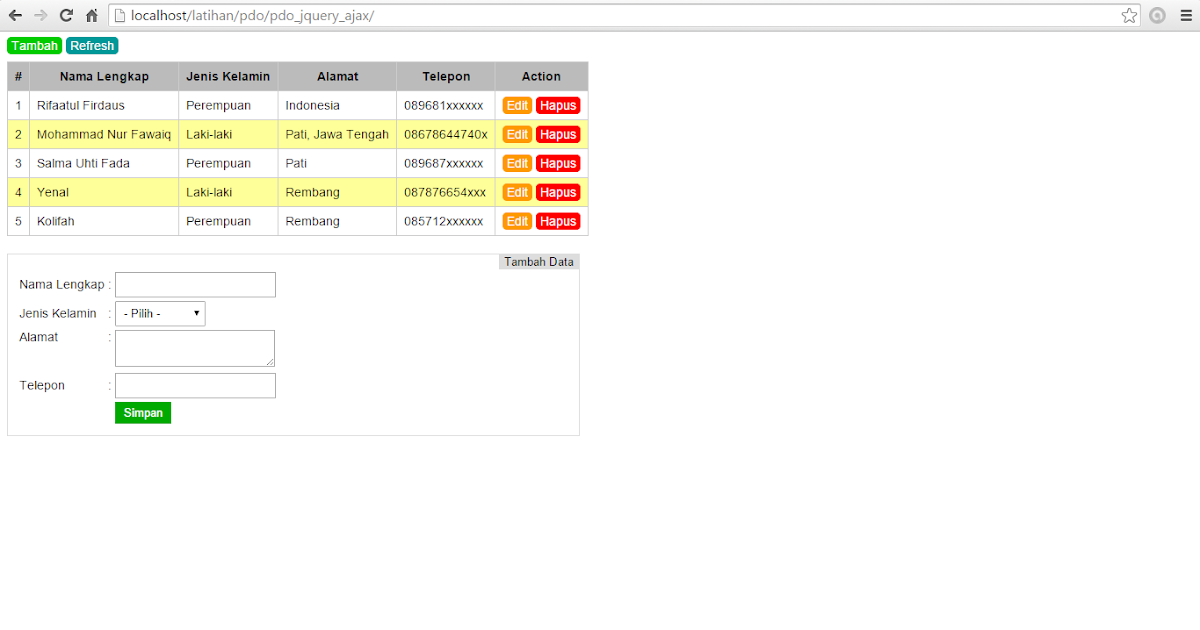Select '- Pilih -' in the gender dropdown
This screenshot has height=630, width=1200.
(160, 313)
